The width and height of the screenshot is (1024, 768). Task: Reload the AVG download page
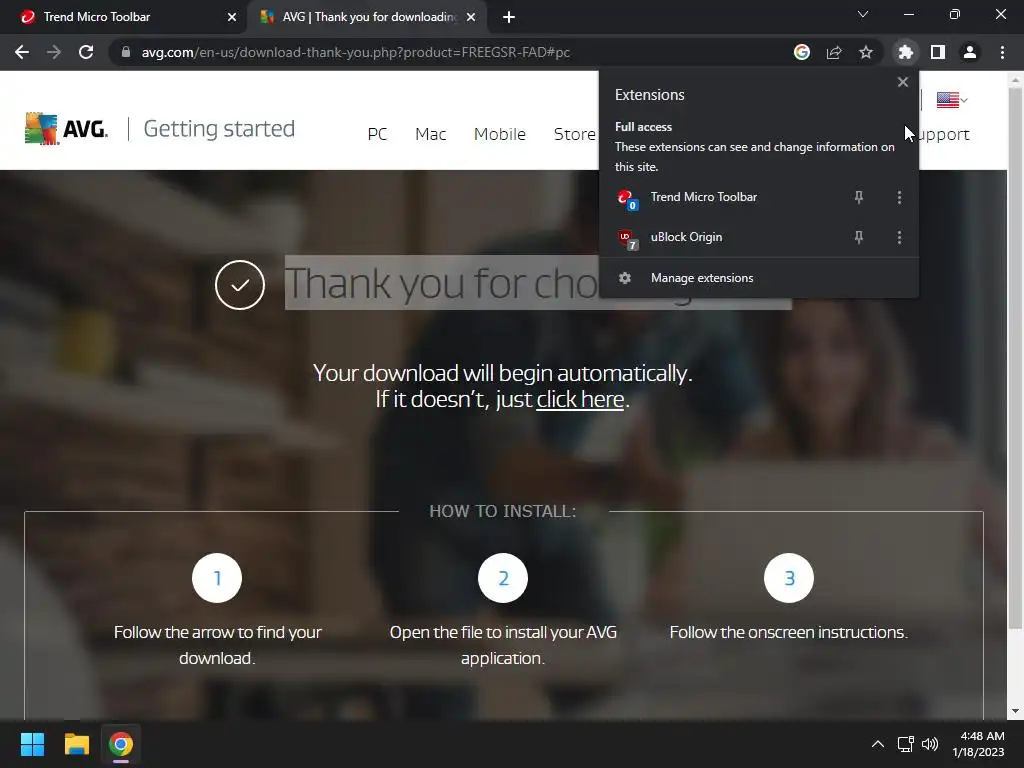coord(86,52)
